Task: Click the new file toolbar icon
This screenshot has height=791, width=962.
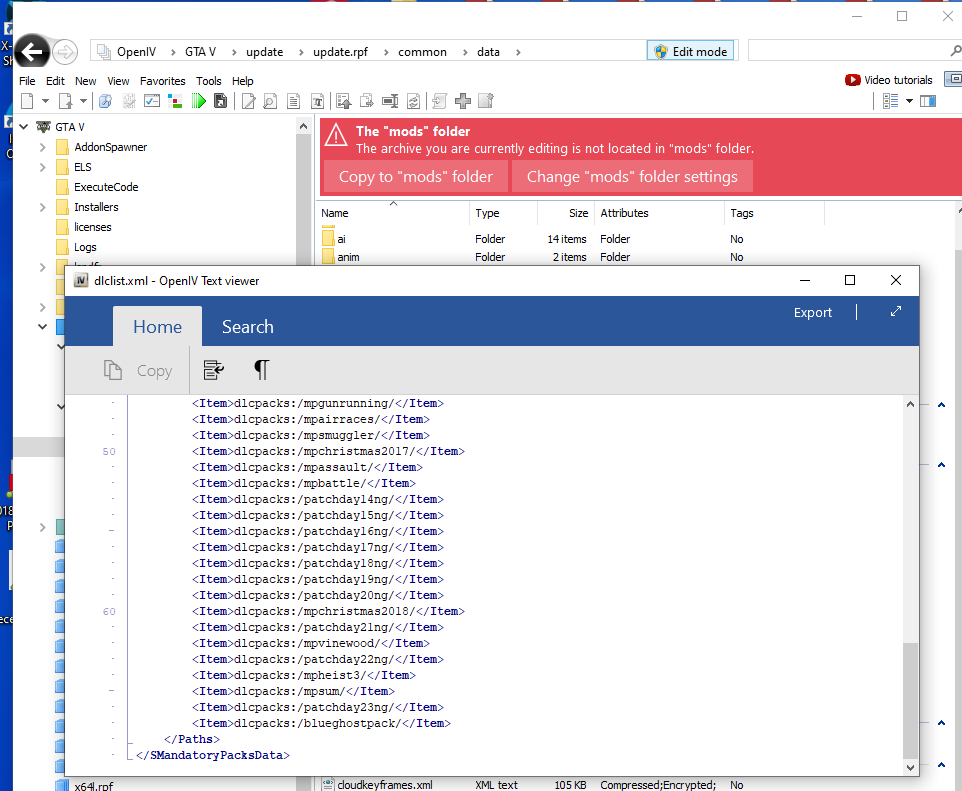Action: 28,101
